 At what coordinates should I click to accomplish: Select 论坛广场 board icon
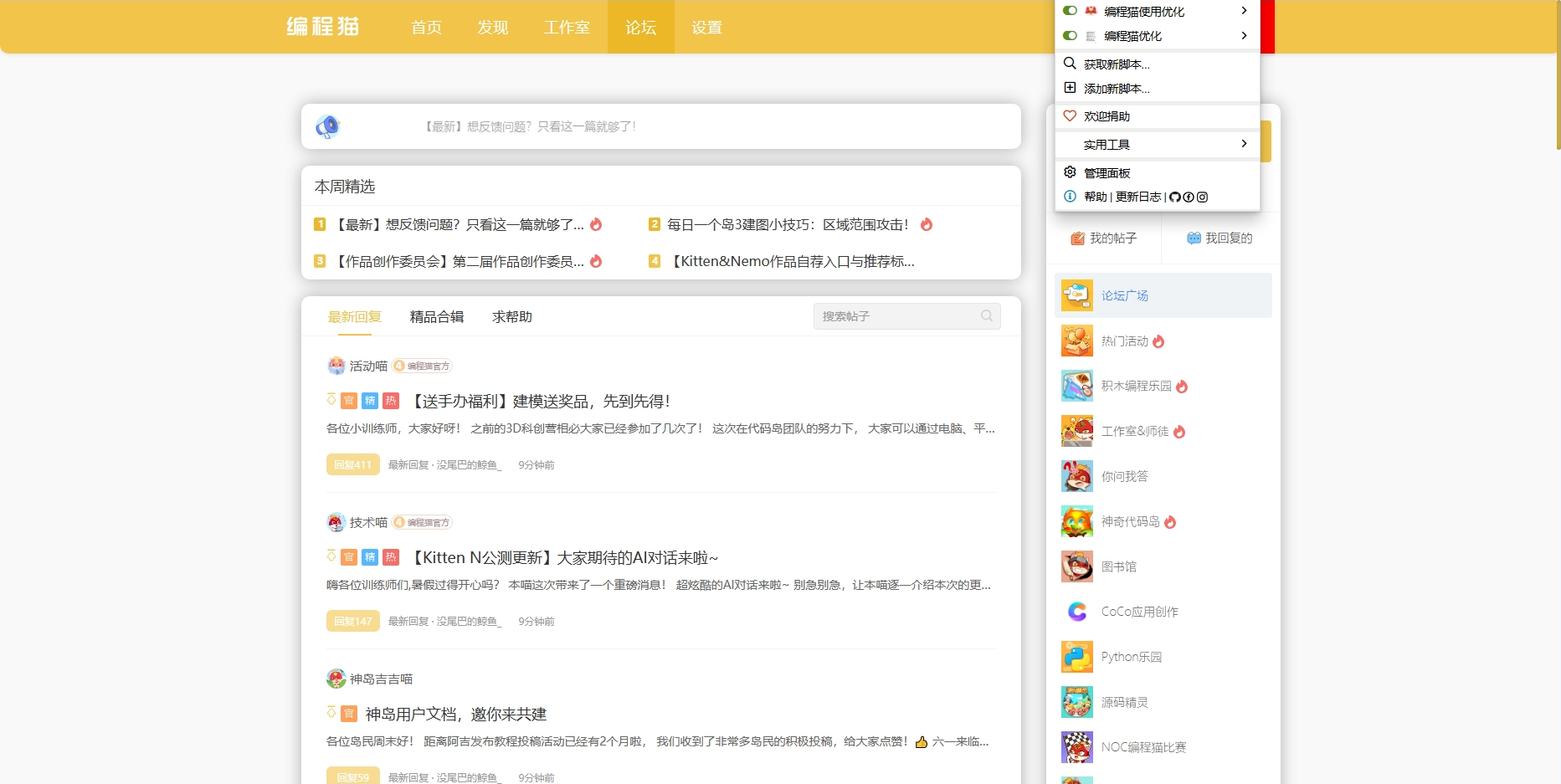[x=1077, y=295]
